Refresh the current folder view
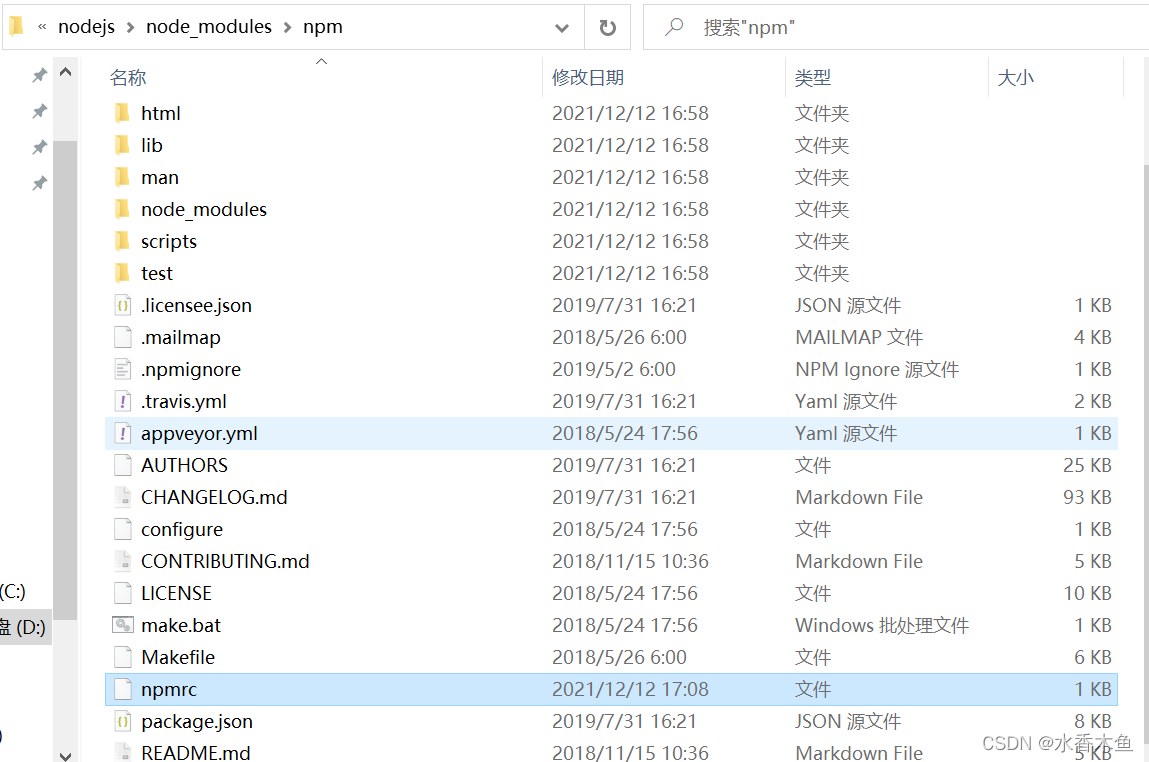This screenshot has height=762, width=1149. click(x=607, y=28)
